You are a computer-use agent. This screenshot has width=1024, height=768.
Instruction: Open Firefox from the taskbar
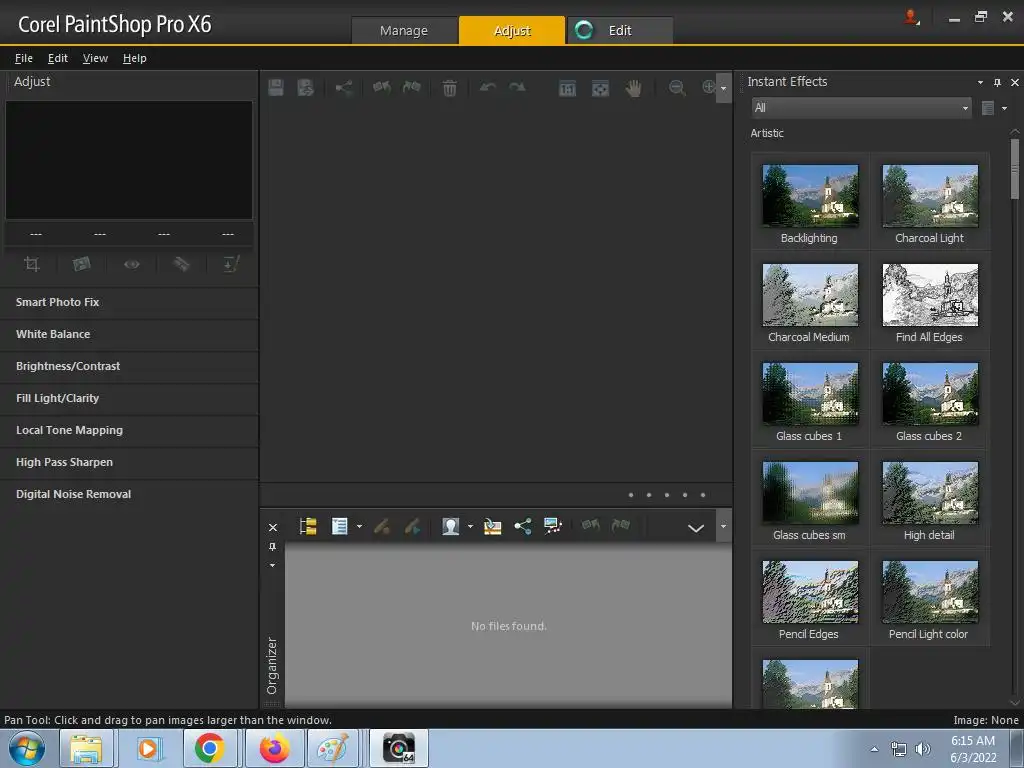(x=275, y=748)
